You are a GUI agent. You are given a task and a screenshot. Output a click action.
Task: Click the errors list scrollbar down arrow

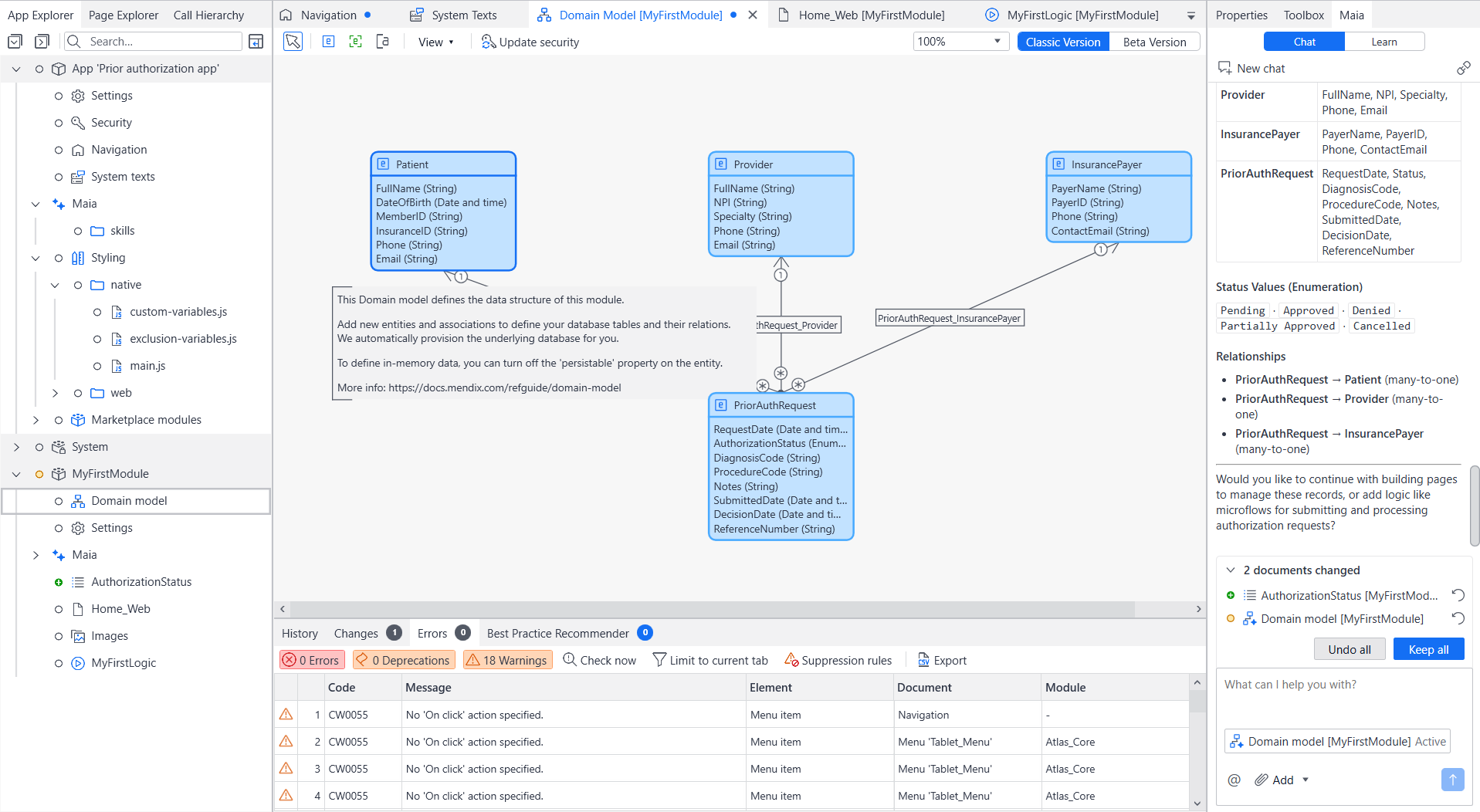pos(1197,804)
